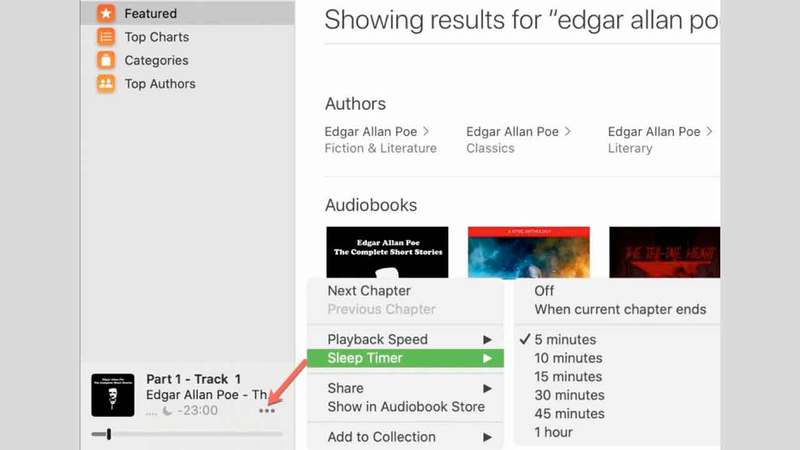Select When current chapter ends option

(620, 310)
